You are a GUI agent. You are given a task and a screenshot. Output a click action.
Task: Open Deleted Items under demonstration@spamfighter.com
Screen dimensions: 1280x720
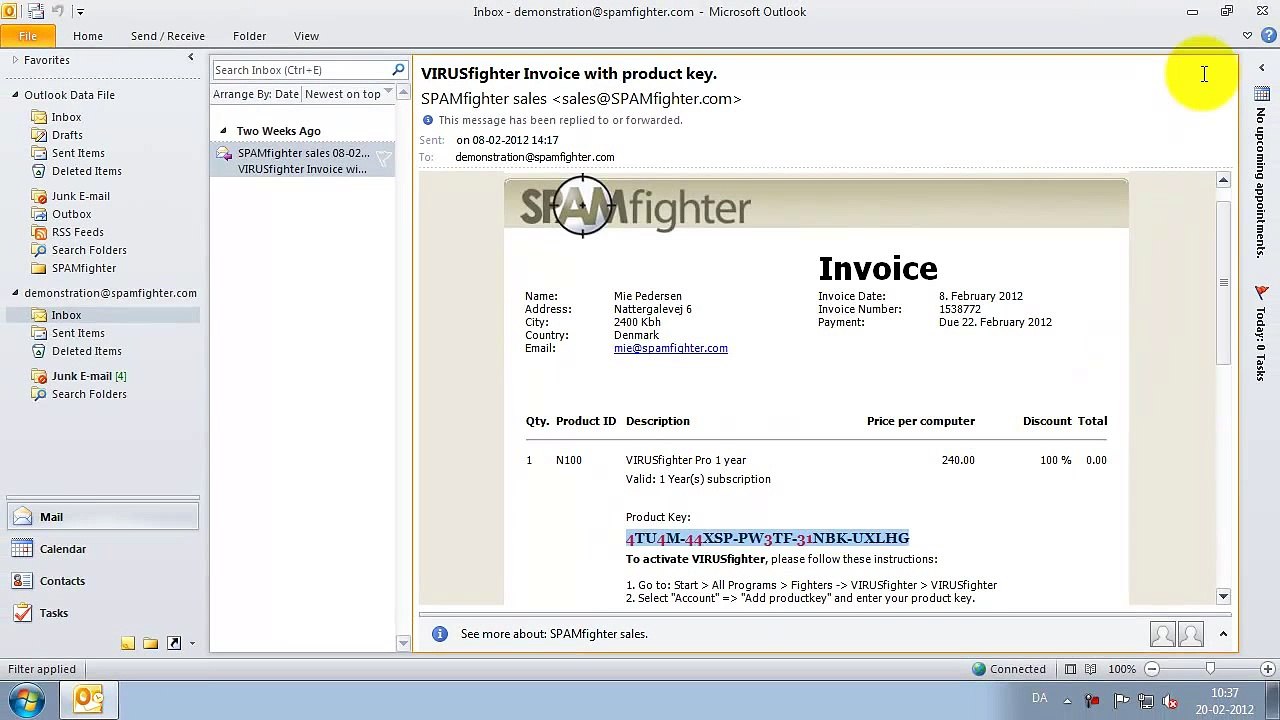87,351
